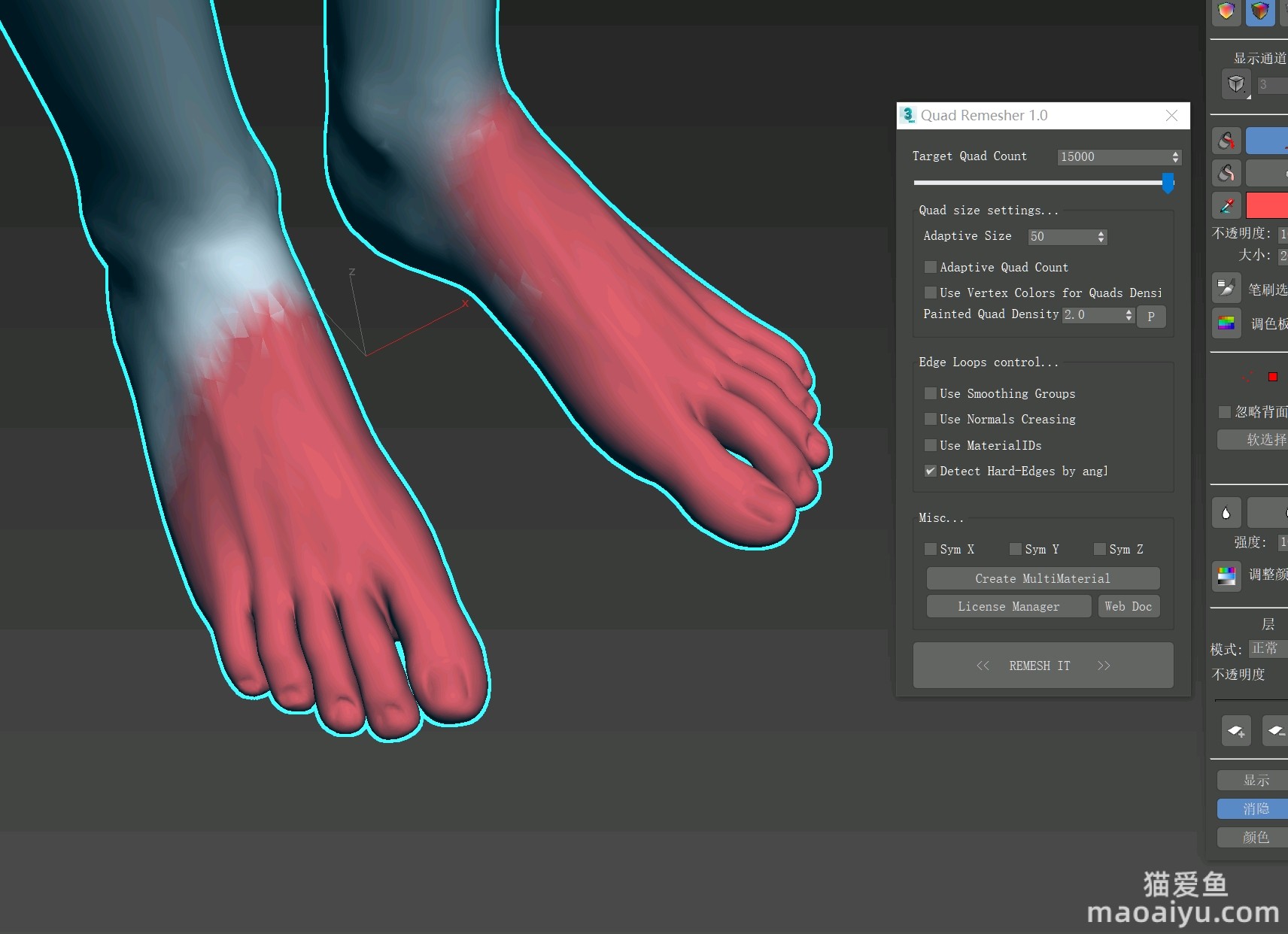Open layer mode dropdown
1288x934 pixels.
(1268, 648)
